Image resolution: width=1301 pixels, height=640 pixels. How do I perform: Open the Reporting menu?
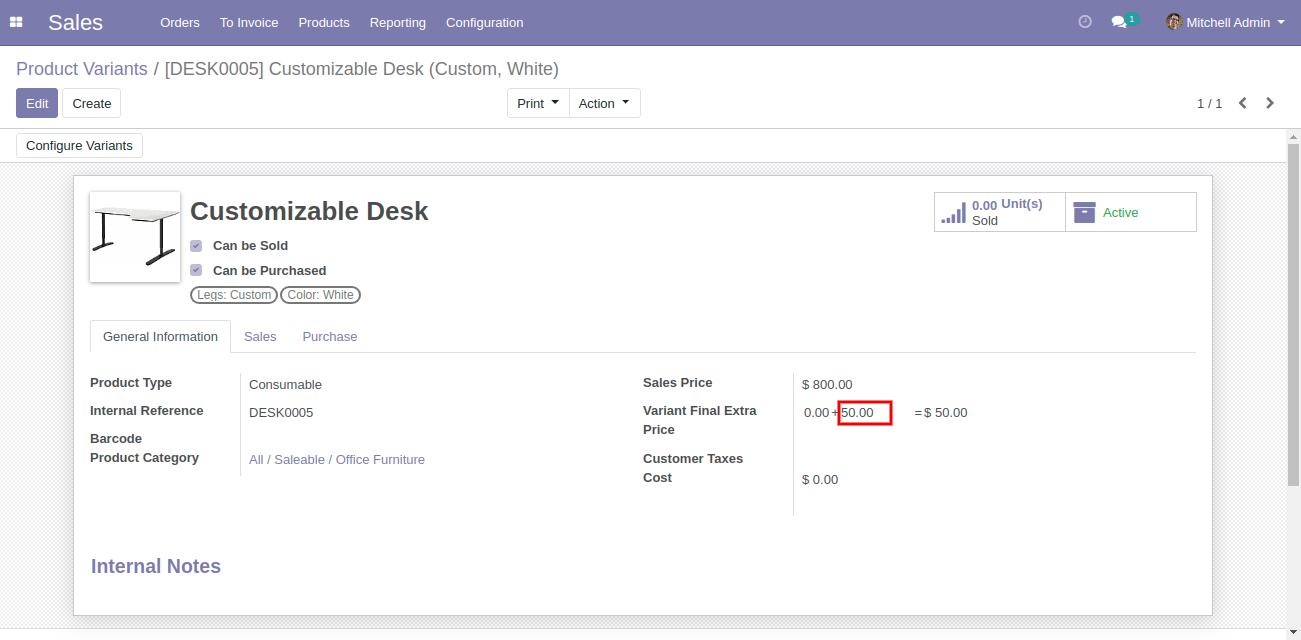click(x=397, y=22)
